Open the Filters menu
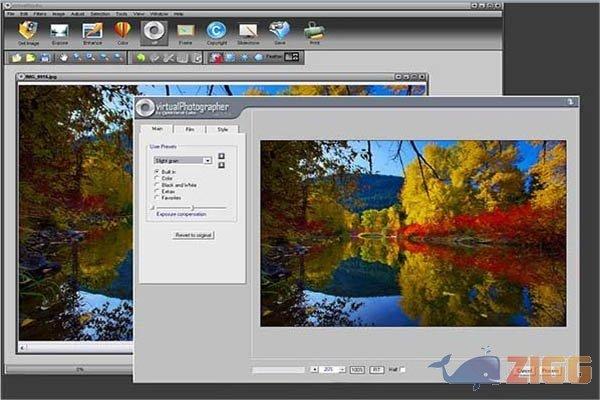This screenshot has height=400, width=600. (x=39, y=13)
